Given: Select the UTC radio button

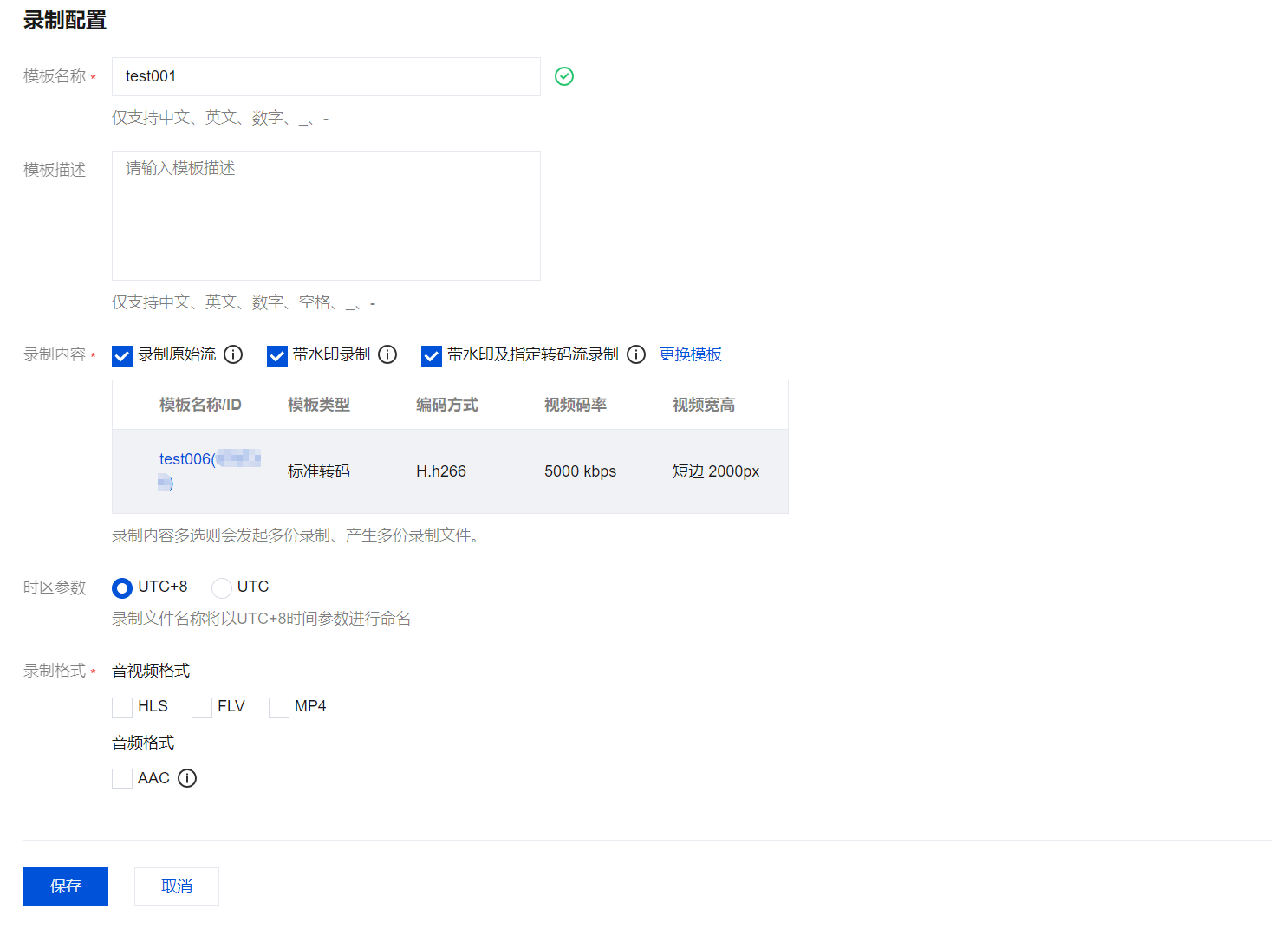Looking at the screenshot, I should click(x=222, y=588).
